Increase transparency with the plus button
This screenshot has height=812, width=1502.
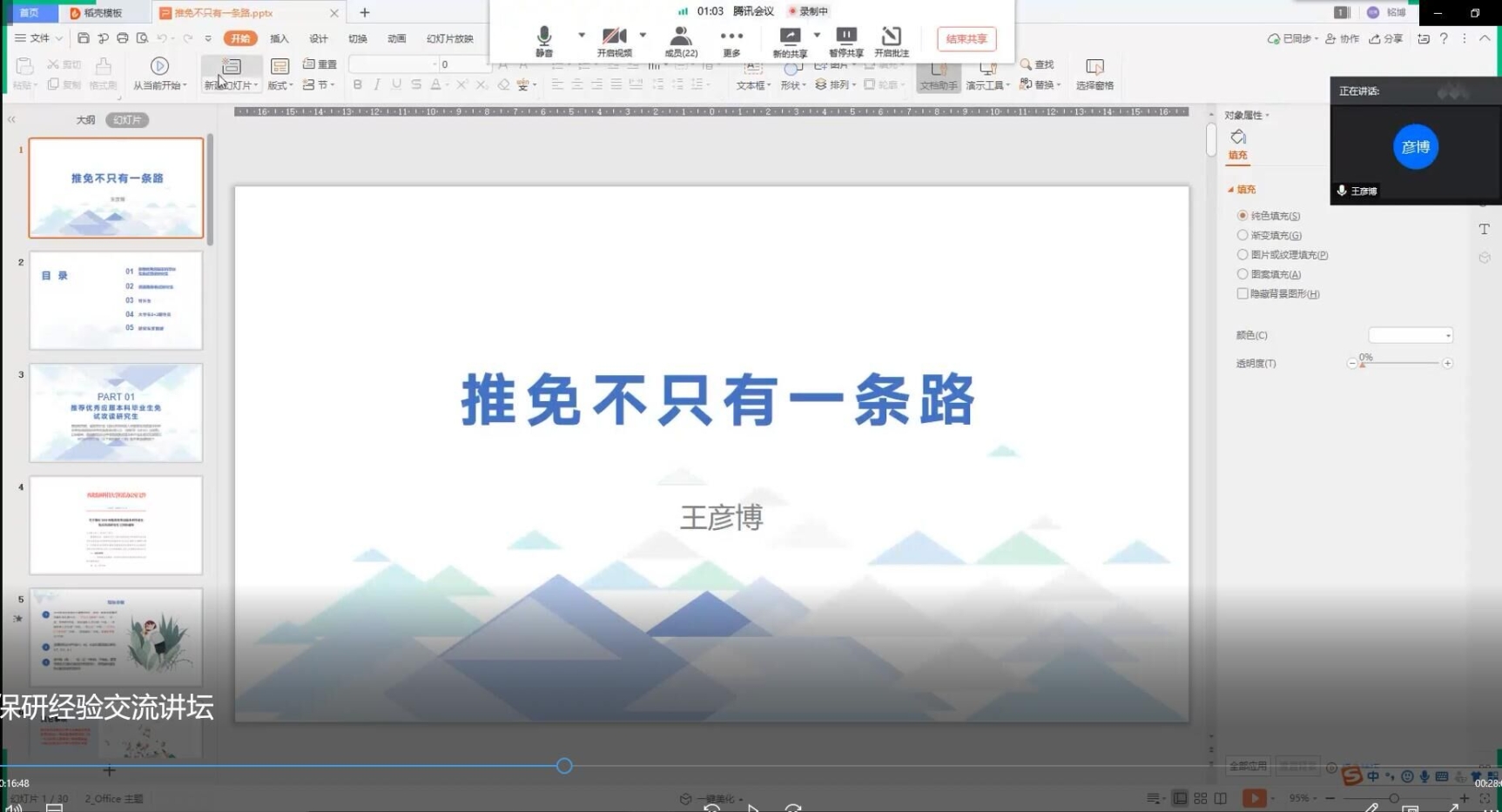pyautogui.click(x=1447, y=364)
